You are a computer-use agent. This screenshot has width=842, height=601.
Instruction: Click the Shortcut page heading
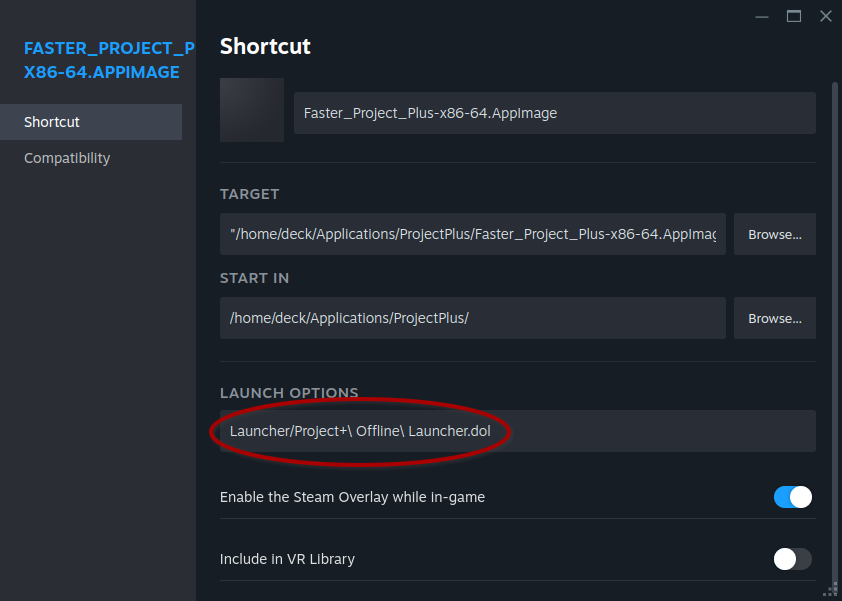[x=265, y=47]
